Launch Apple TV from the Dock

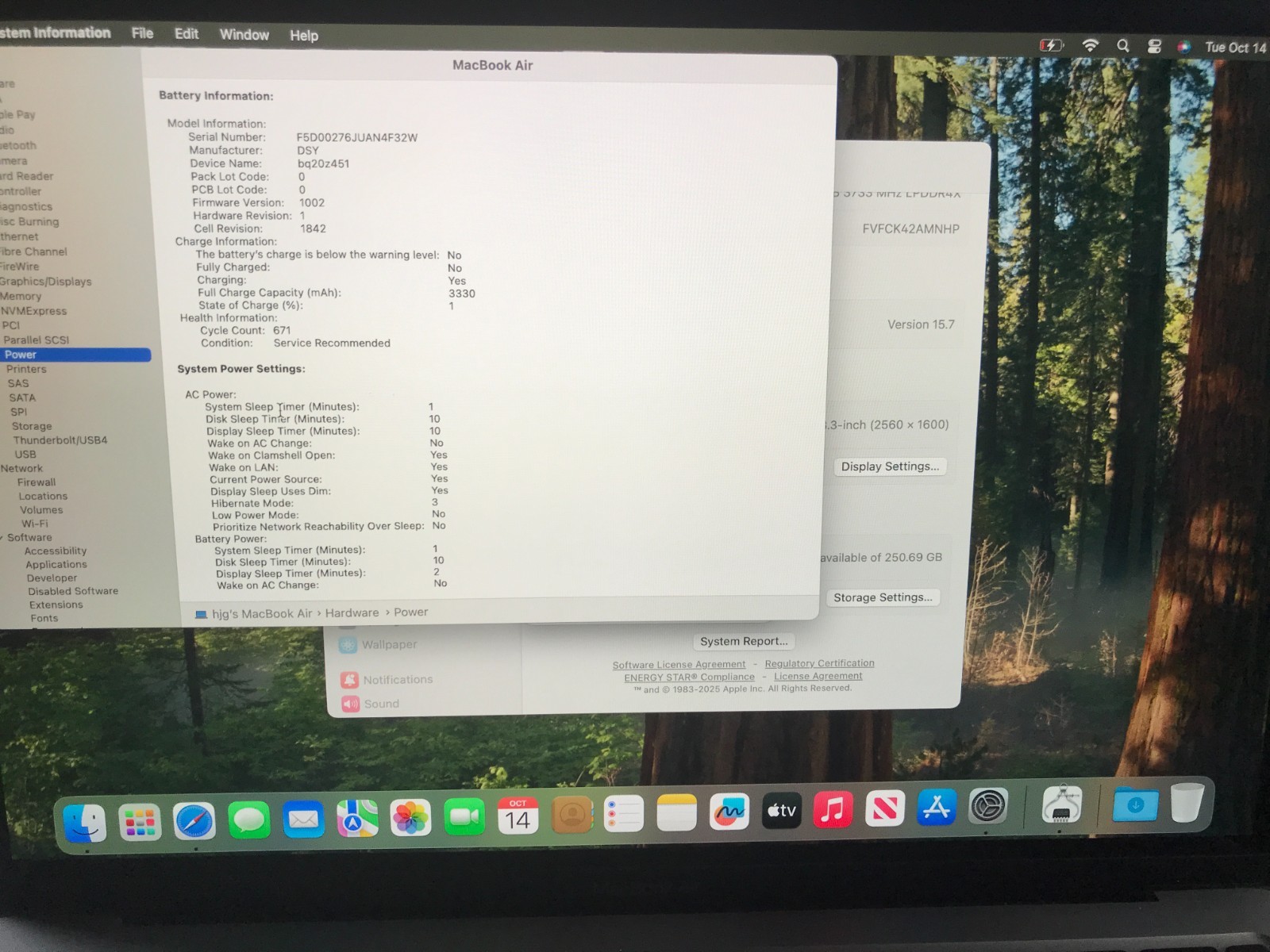coord(782,810)
